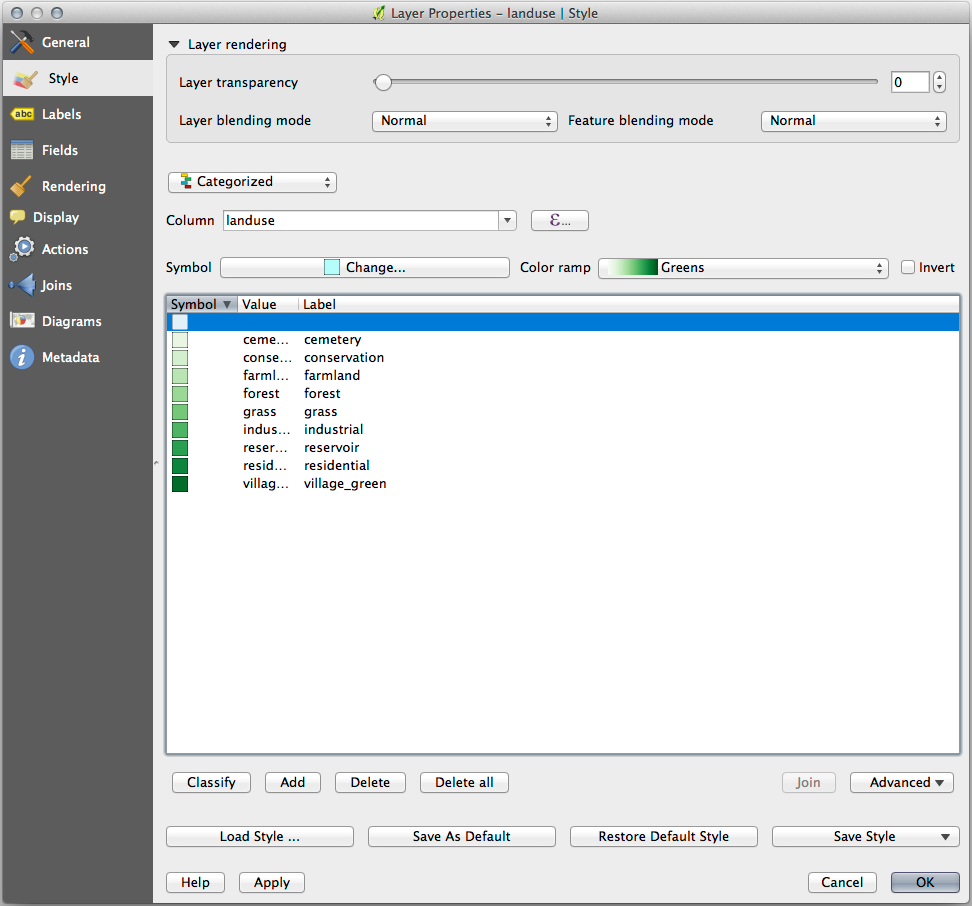Viewport: 972px width, 906px height.
Task: Enable the Invert color ramp checkbox
Action: click(908, 267)
